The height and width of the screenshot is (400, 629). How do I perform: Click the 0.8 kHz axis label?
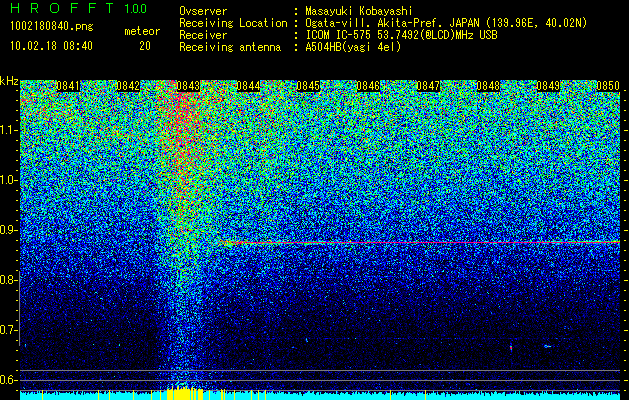click(x=9, y=280)
